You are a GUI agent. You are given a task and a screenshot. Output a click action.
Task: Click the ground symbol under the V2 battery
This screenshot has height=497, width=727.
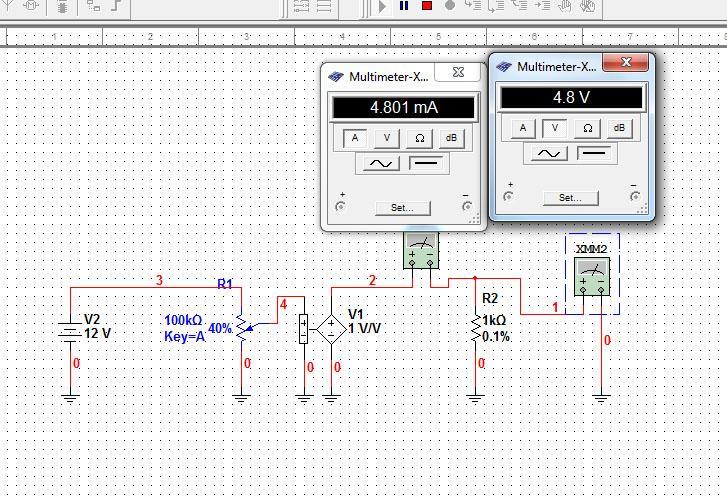coord(70,398)
